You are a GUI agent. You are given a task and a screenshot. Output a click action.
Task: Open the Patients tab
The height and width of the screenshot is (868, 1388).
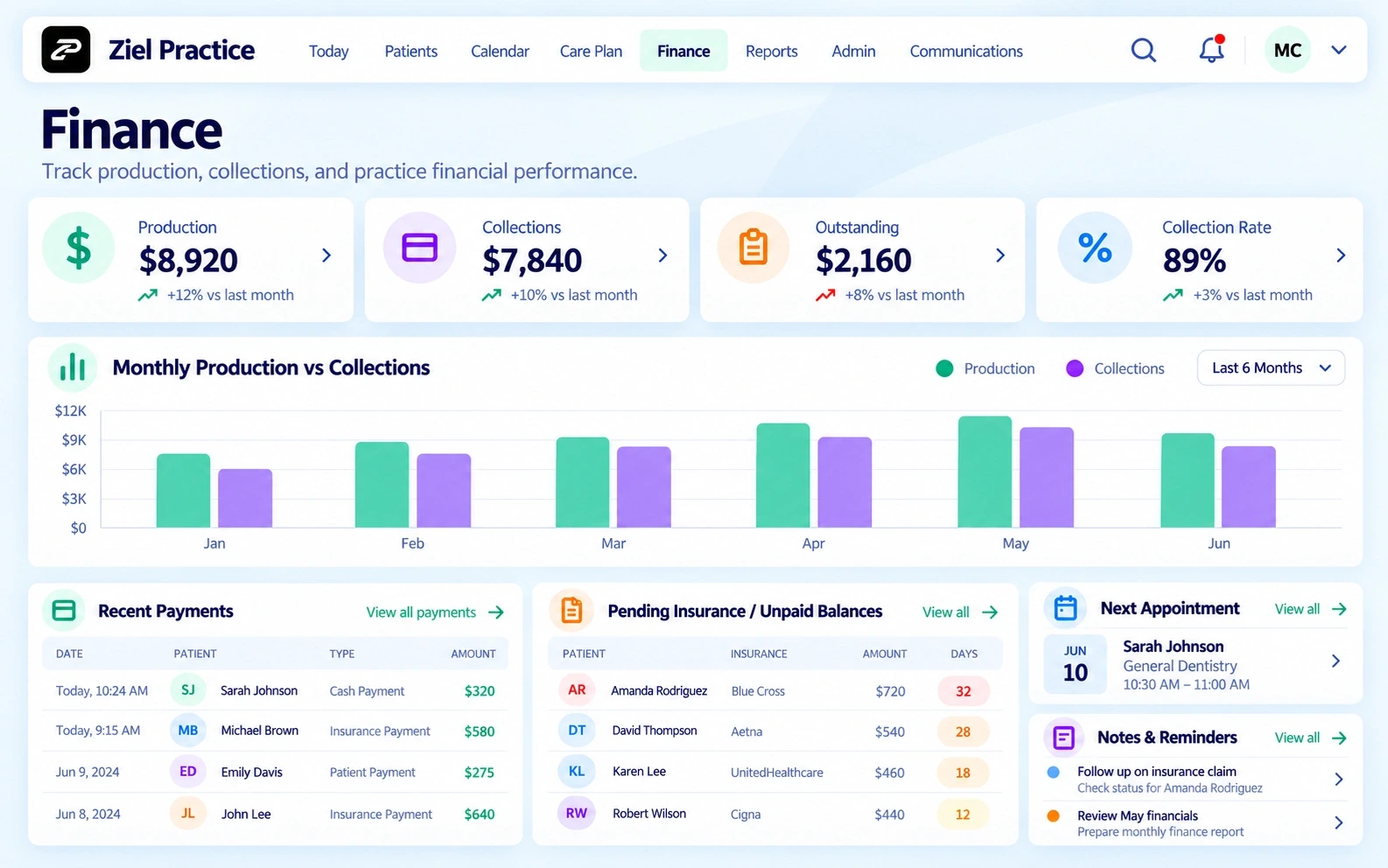(411, 51)
